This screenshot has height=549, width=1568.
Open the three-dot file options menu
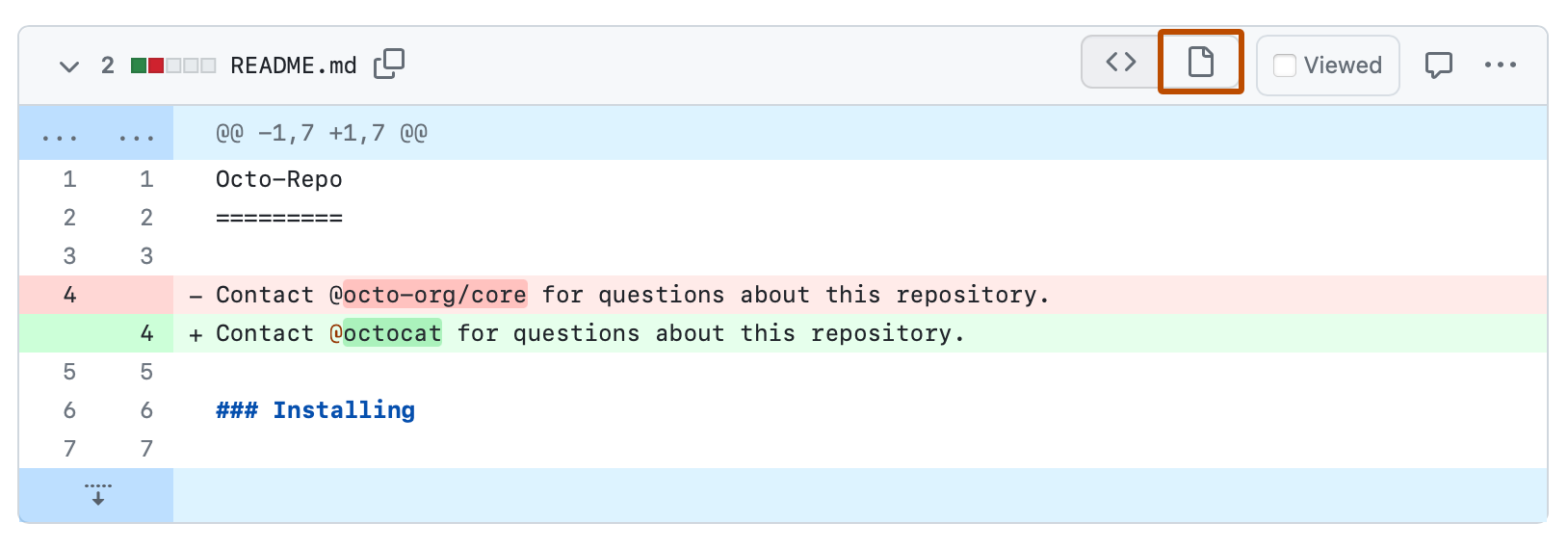click(x=1500, y=65)
